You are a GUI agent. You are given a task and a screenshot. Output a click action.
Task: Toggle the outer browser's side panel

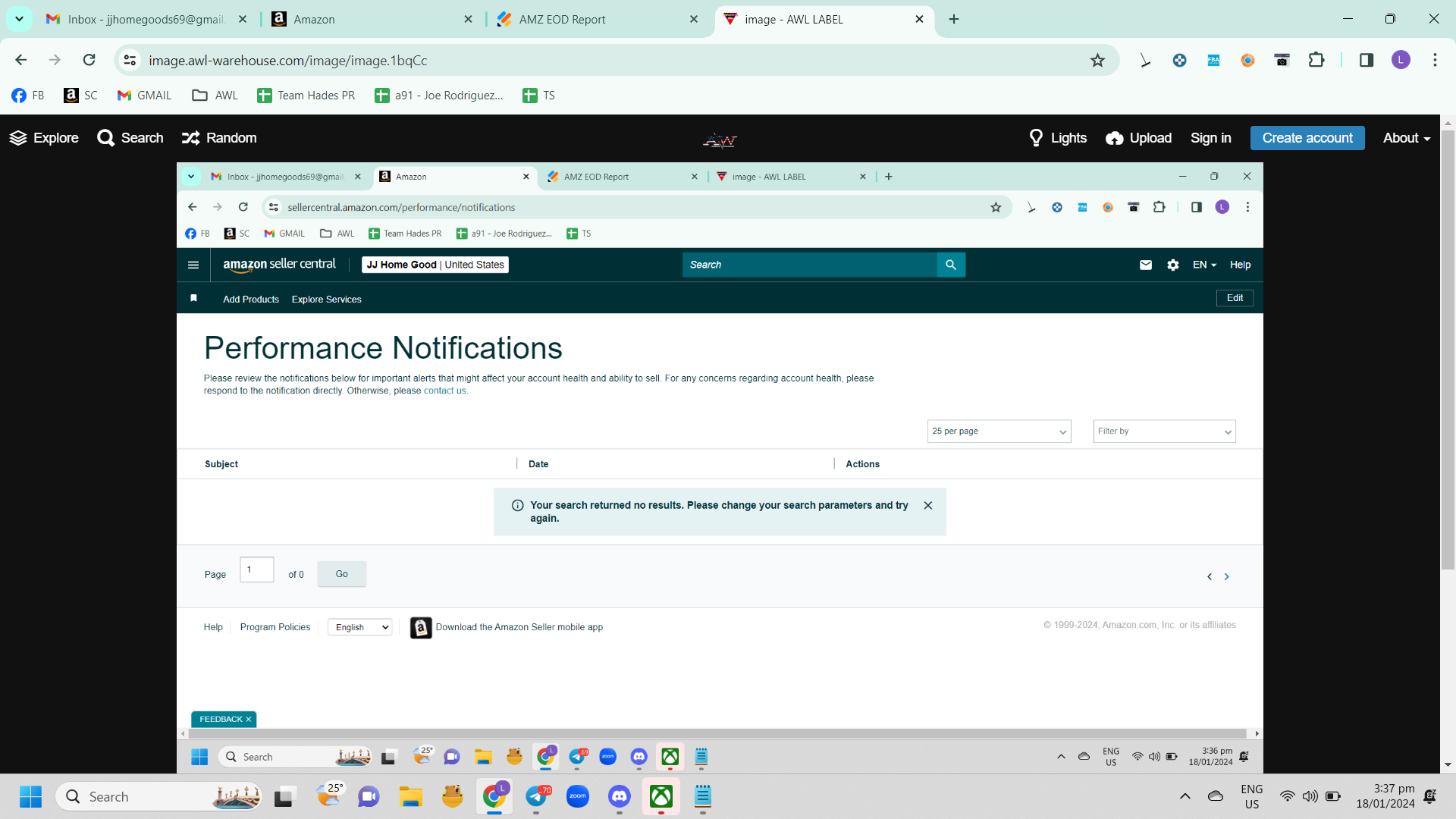coord(1366,60)
